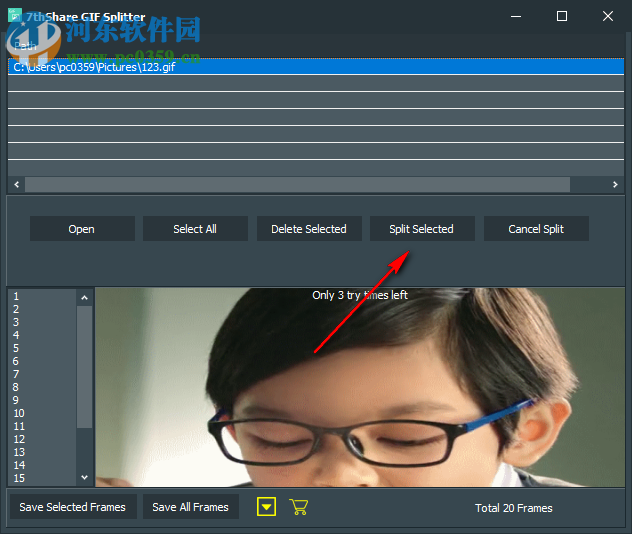The image size is (632, 534).
Task: Click the shopping cart purchase icon
Action: tap(299, 507)
